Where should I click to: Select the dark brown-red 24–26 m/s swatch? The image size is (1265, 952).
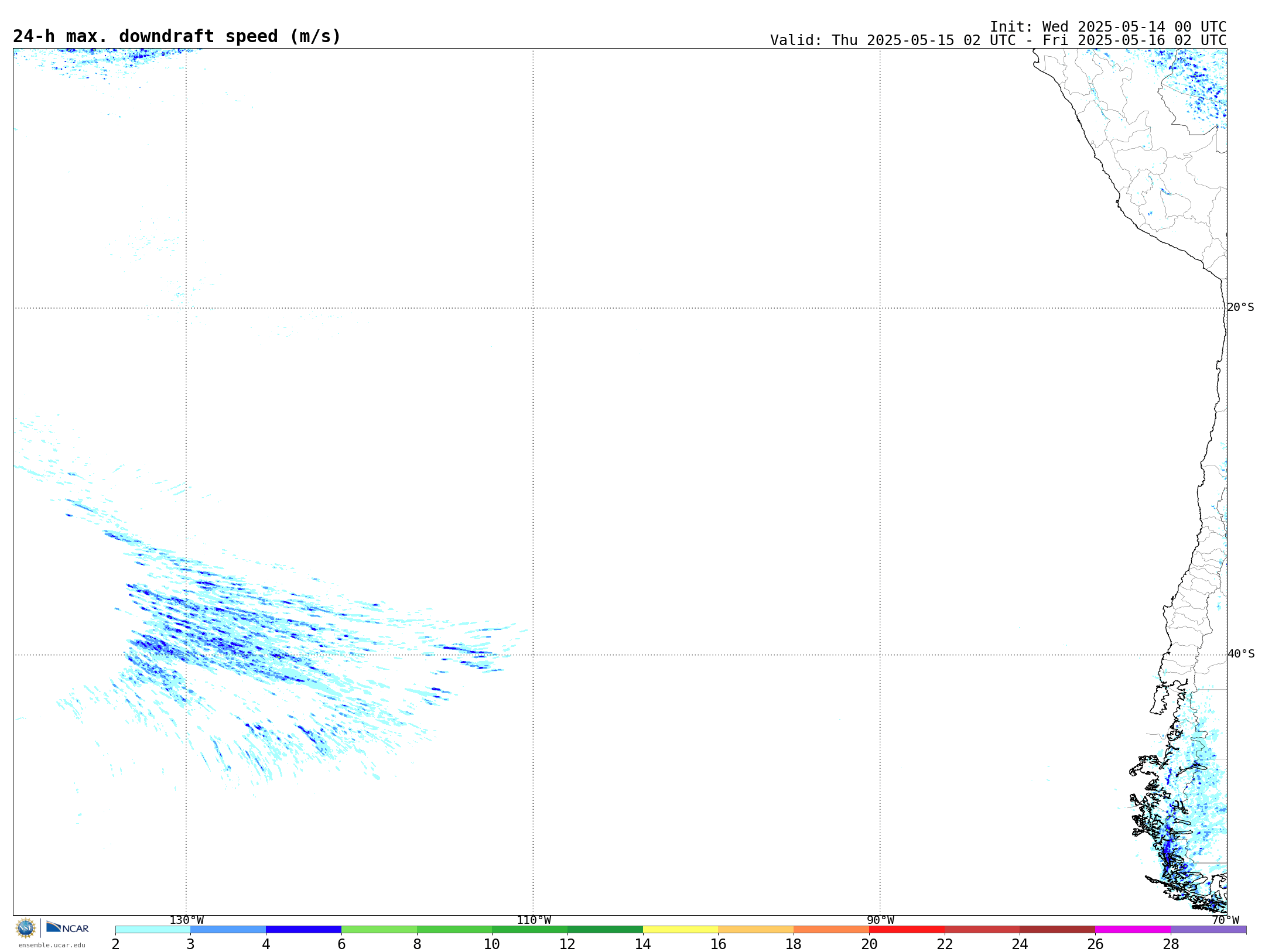point(1057,930)
